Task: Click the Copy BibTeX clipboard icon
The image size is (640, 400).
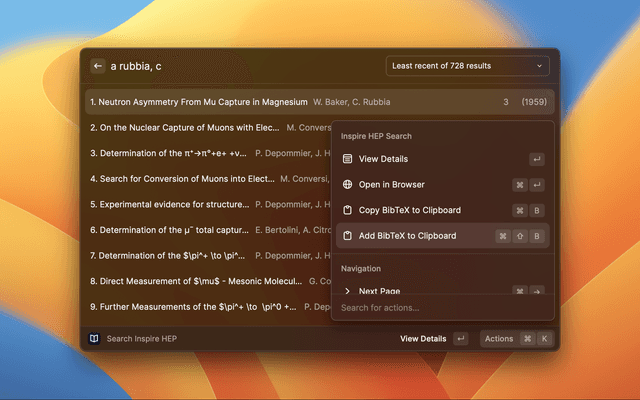Action: pos(347,210)
